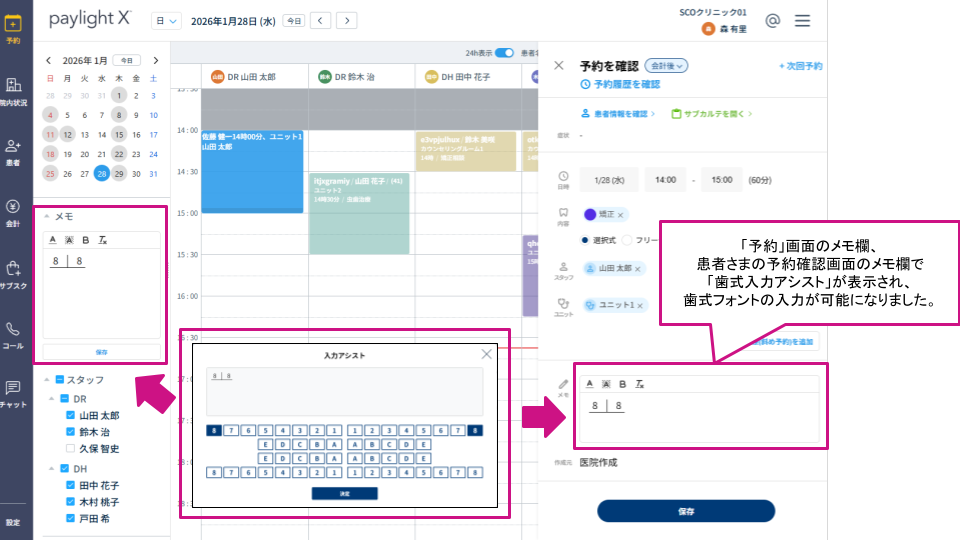Open the 日 view dropdown
Image resolution: width=960 pixels, height=540 pixels.
pos(166,21)
